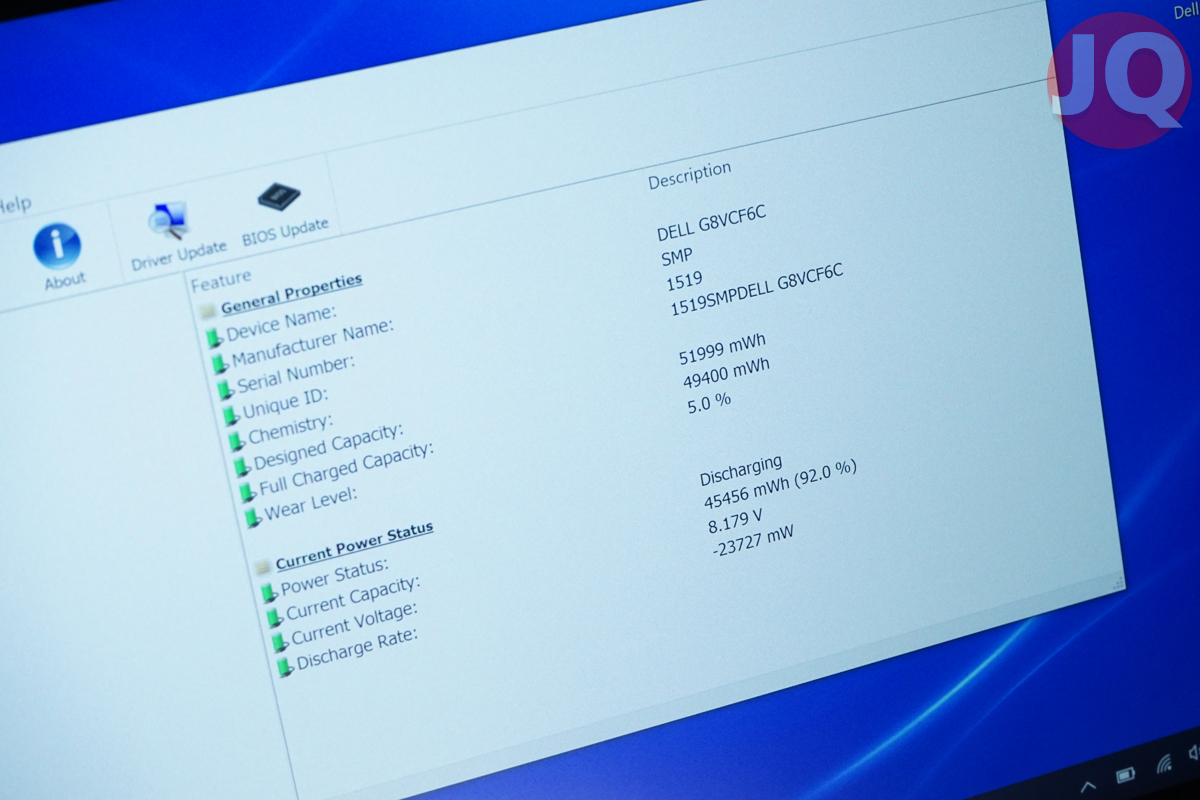
Task: Click the battery icon beside Manufacturer Name
Action: pos(219,364)
